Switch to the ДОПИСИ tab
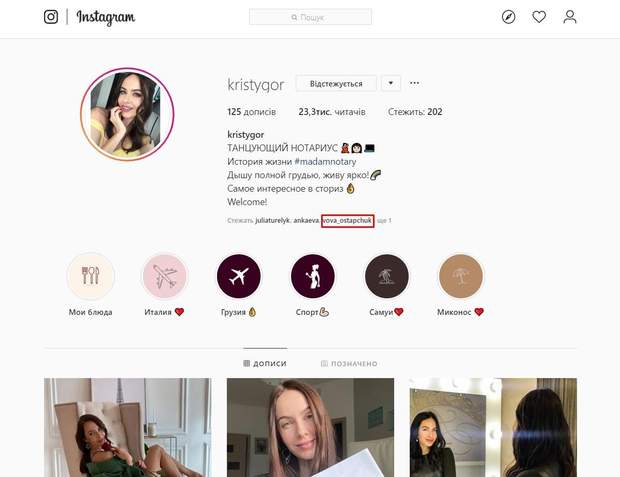The width and height of the screenshot is (620, 477). pos(265,363)
